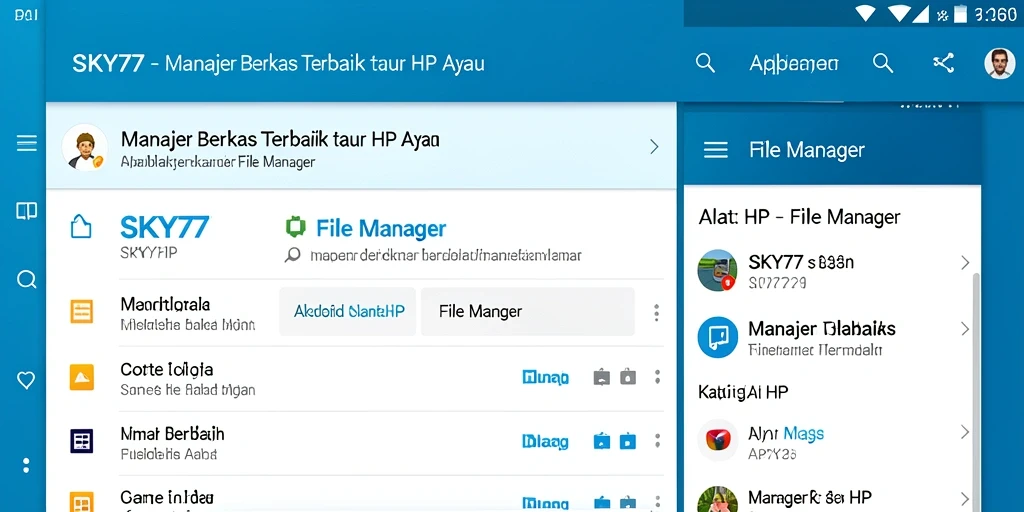Click the small search icon under File Manager

293,255
